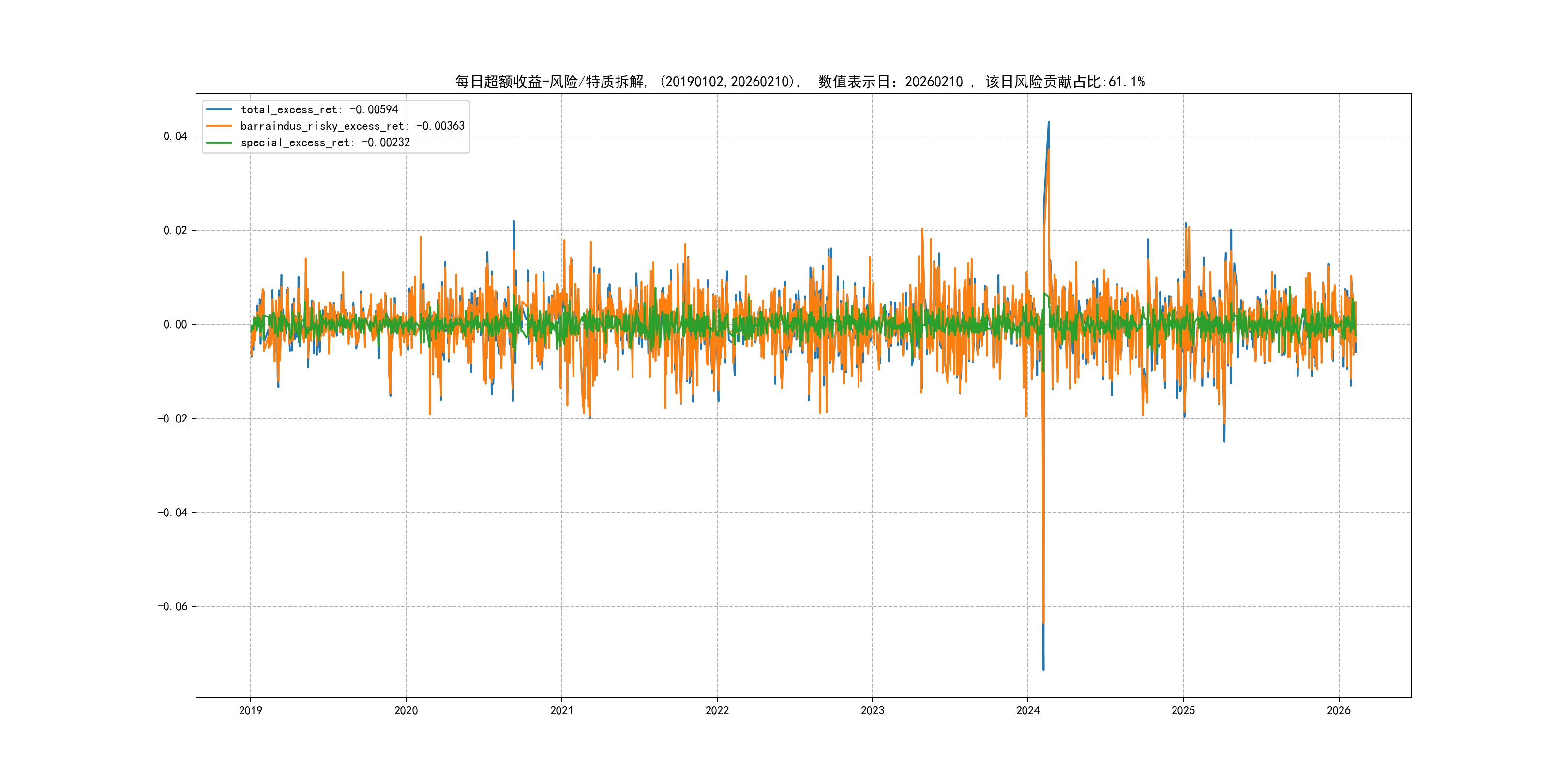Click the 2021 x-axis tick label
This screenshot has width=1568, height=784.
pyautogui.click(x=561, y=710)
